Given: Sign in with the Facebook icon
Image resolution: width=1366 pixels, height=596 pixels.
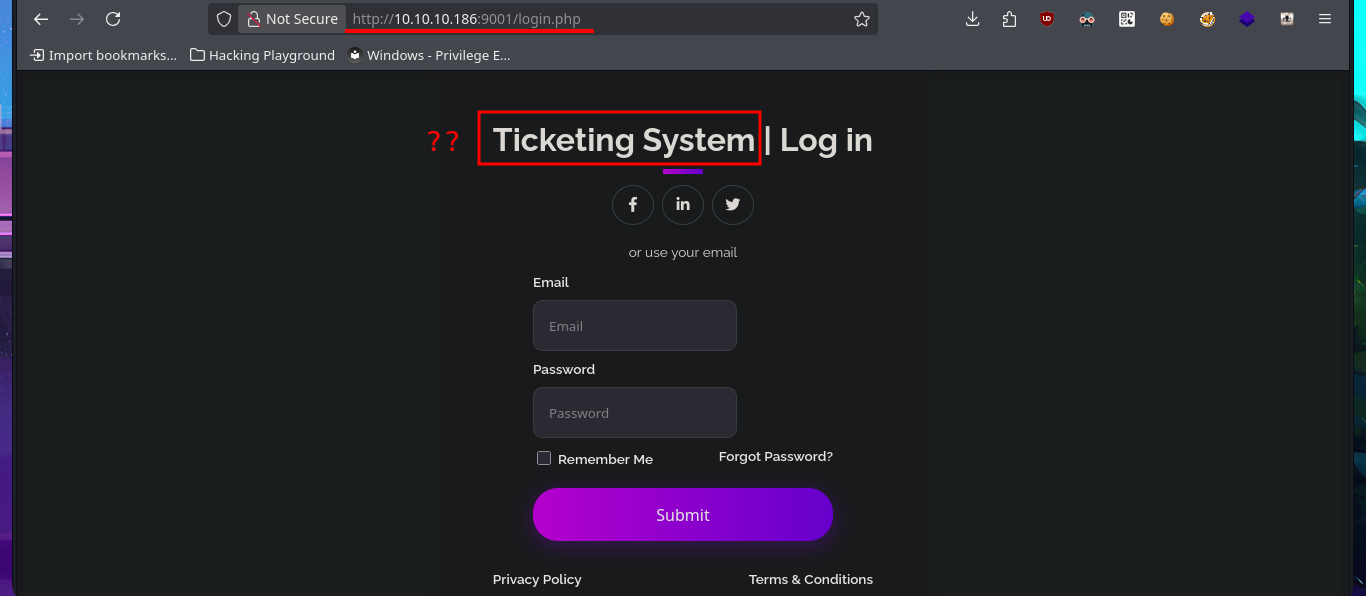Looking at the screenshot, I should click(633, 205).
